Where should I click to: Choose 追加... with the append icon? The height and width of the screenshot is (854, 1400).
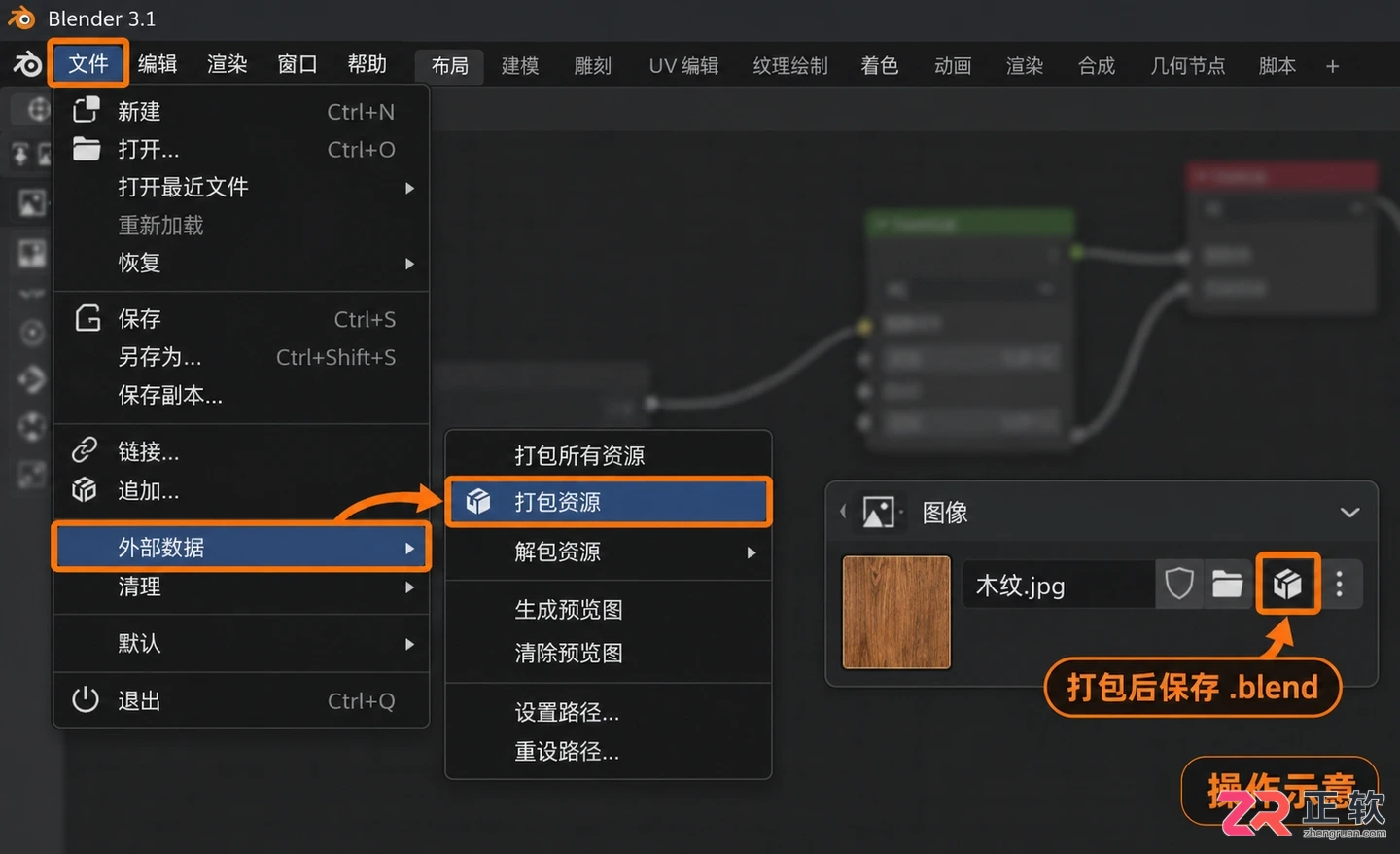click(x=241, y=490)
